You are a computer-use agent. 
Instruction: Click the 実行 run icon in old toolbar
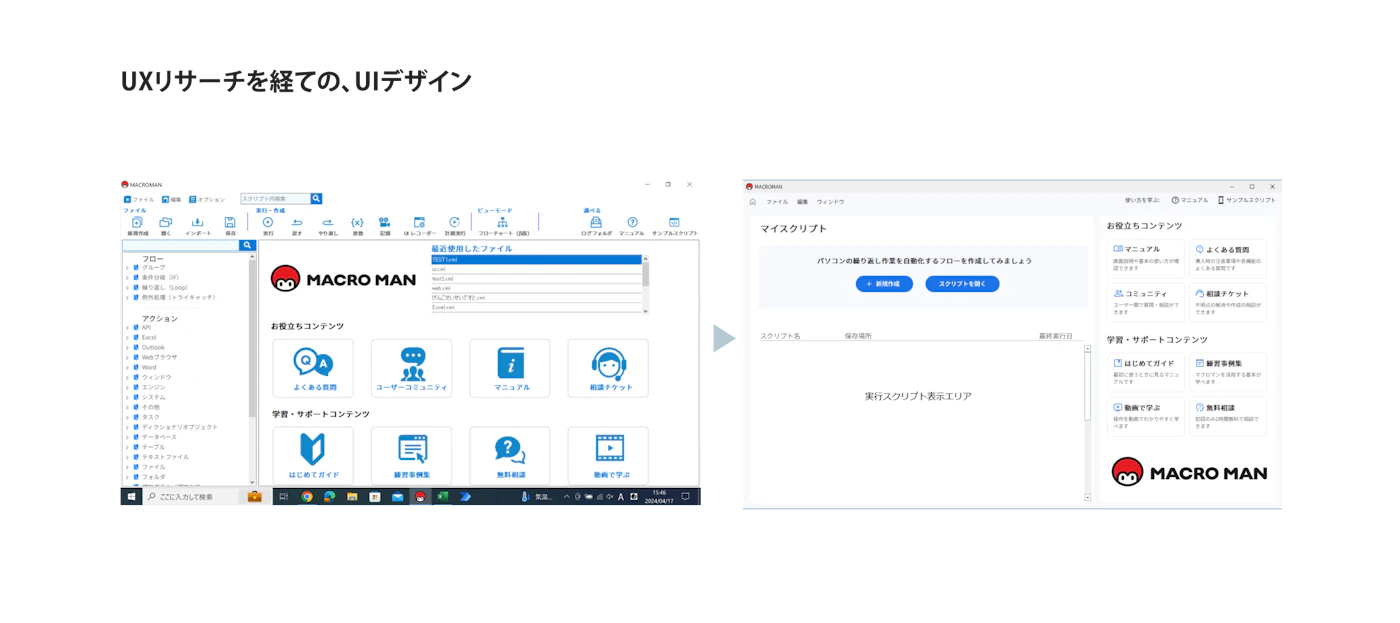click(268, 223)
